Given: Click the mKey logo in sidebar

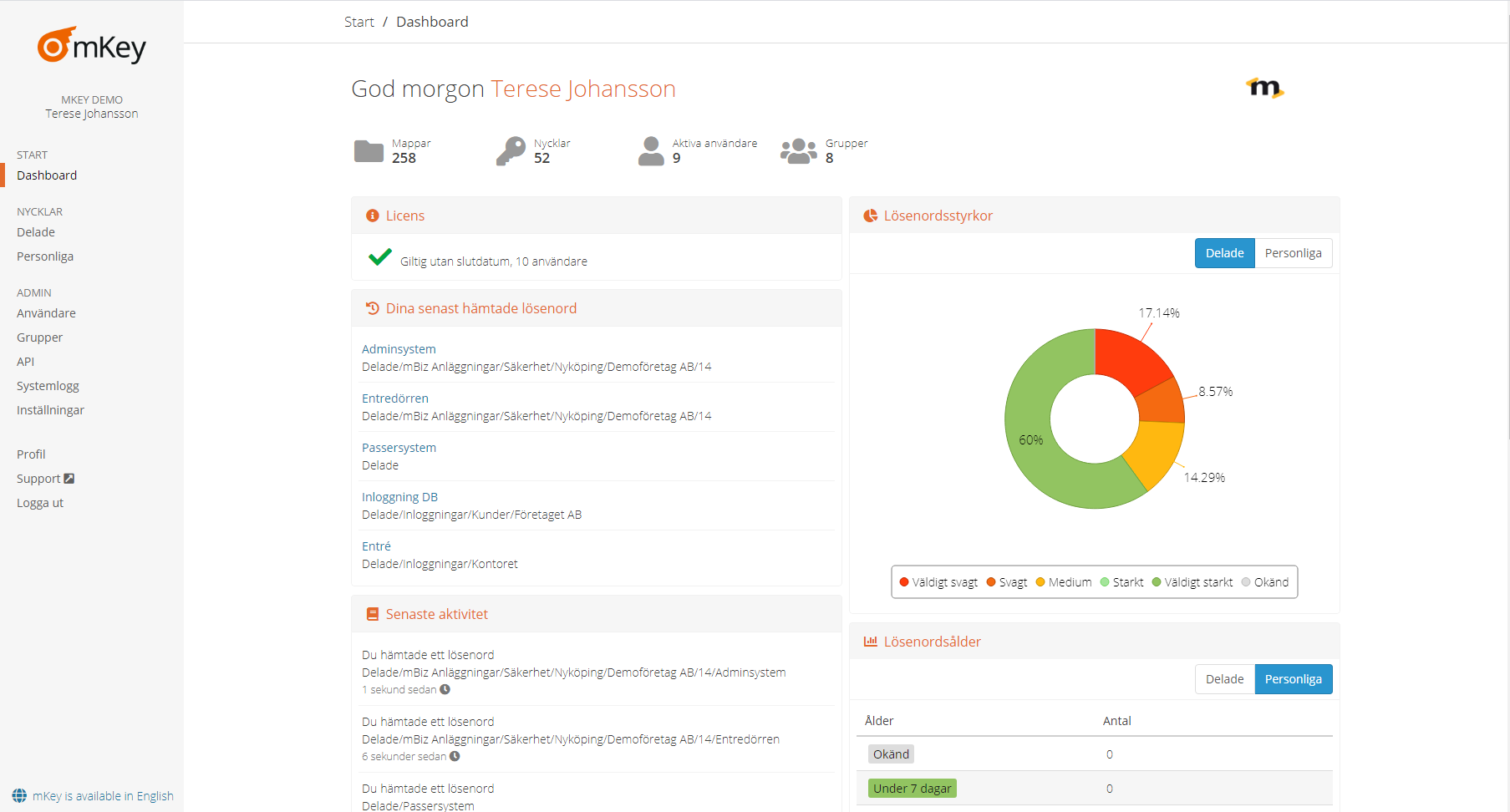Looking at the screenshot, I should tap(91, 46).
